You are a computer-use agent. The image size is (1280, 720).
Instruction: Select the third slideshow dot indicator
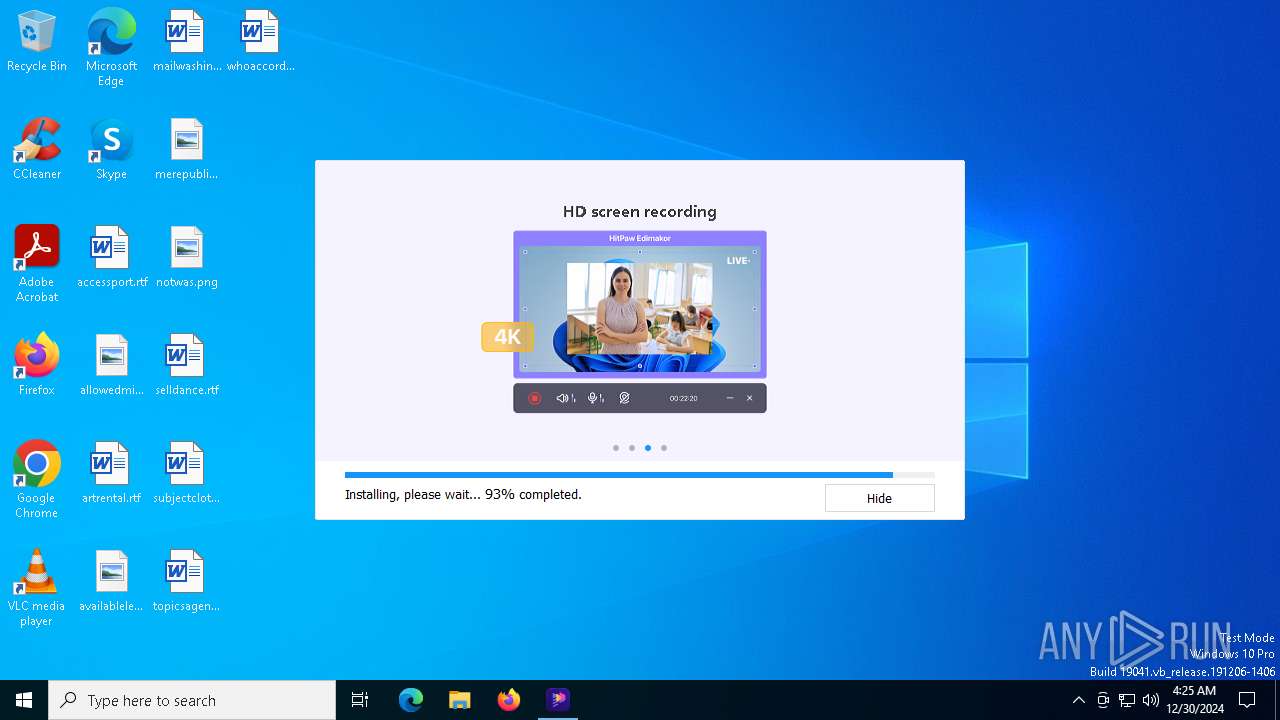(x=648, y=448)
